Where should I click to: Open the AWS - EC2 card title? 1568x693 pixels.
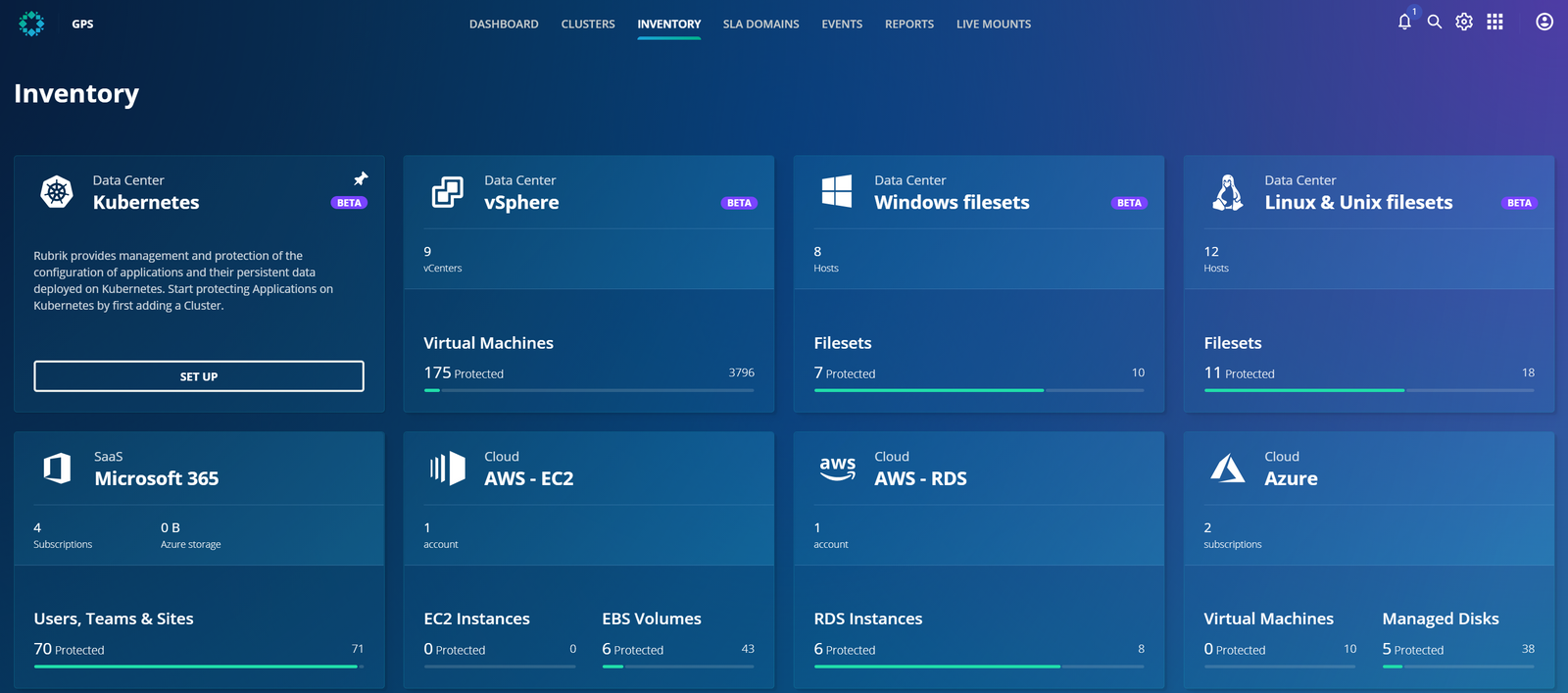(x=529, y=479)
